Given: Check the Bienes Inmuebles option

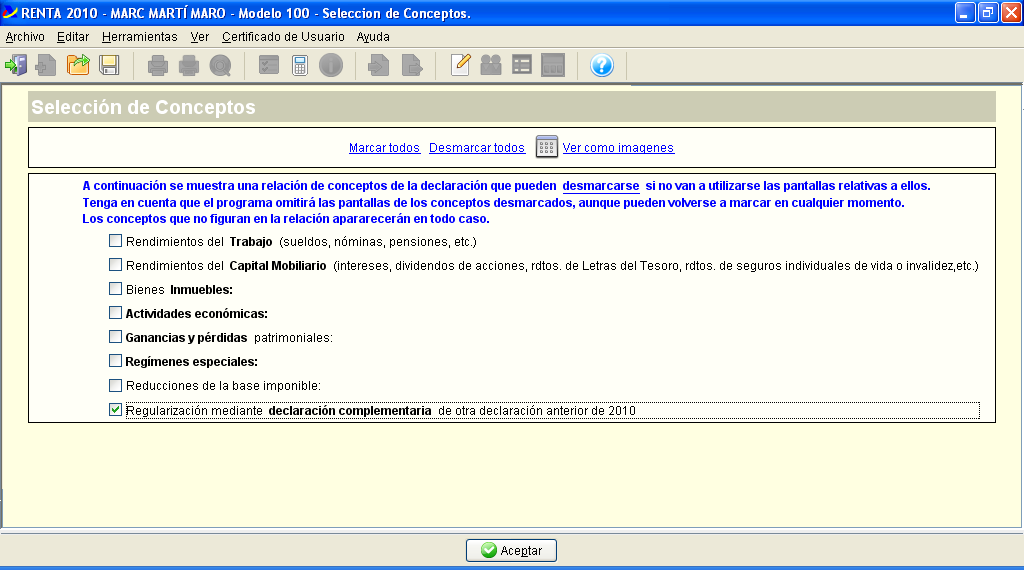Looking at the screenshot, I should [116, 289].
